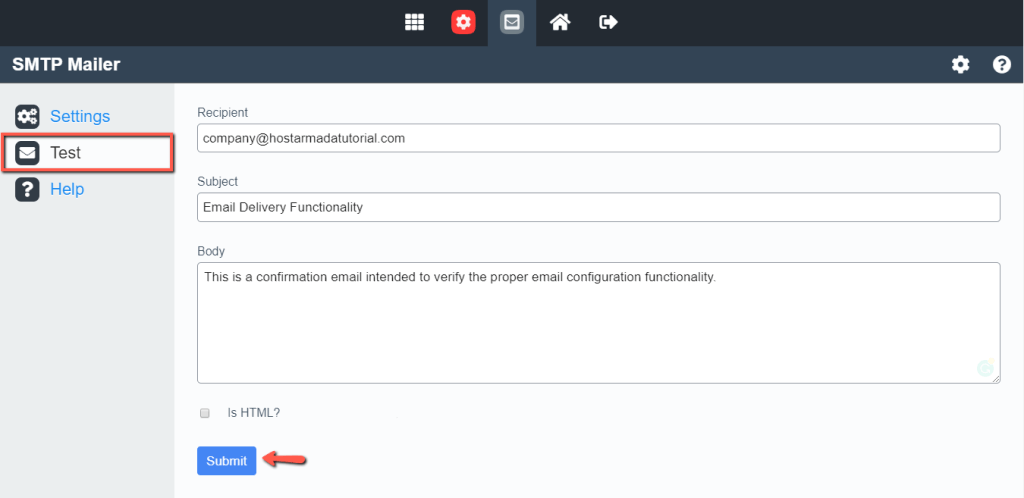Image resolution: width=1024 pixels, height=498 pixels.
Task: Click the Body label
Action: pyautogui.click(x=211, y=251)
